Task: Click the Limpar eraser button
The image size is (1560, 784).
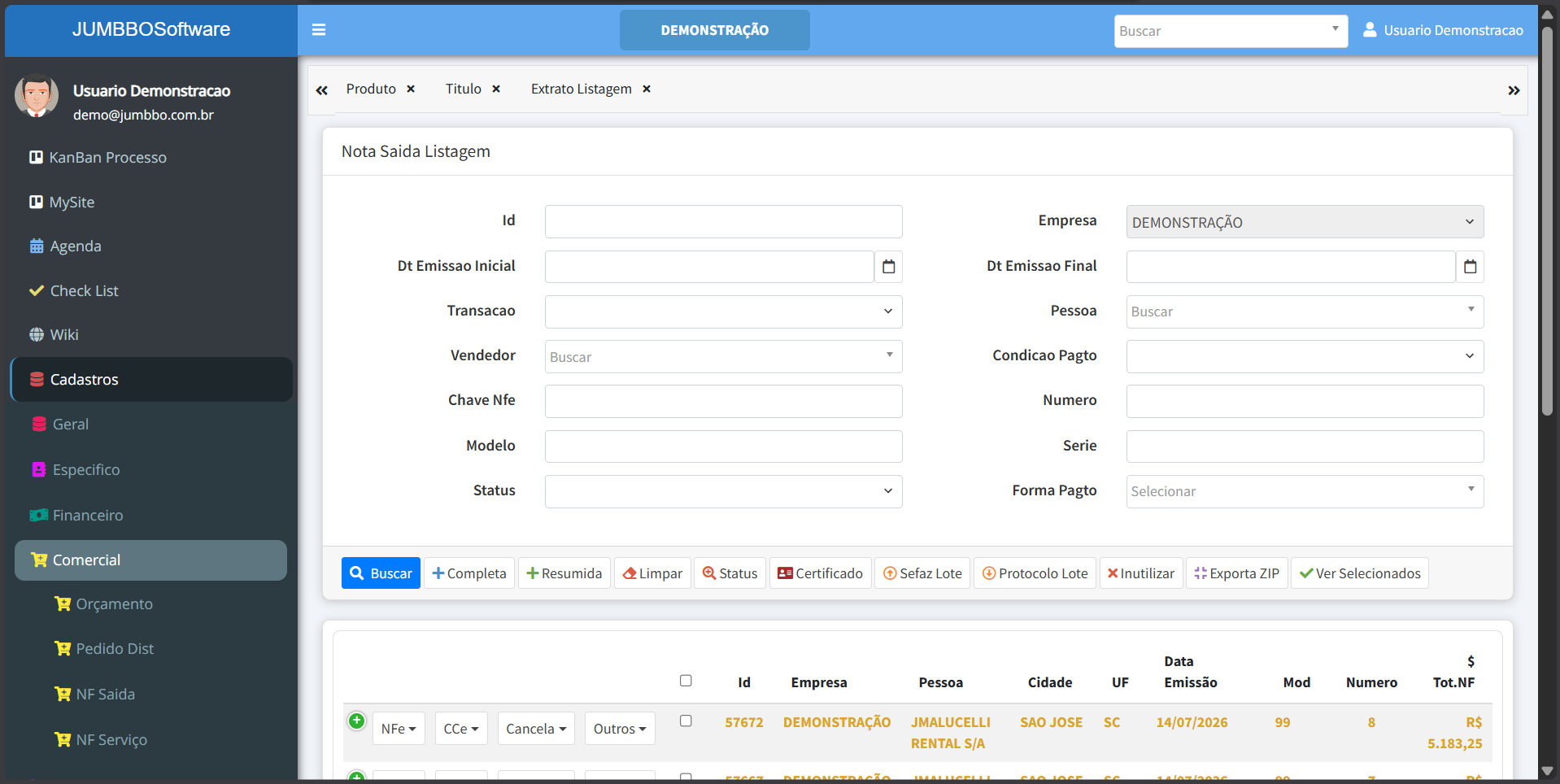Action: [x=652, y=573]
